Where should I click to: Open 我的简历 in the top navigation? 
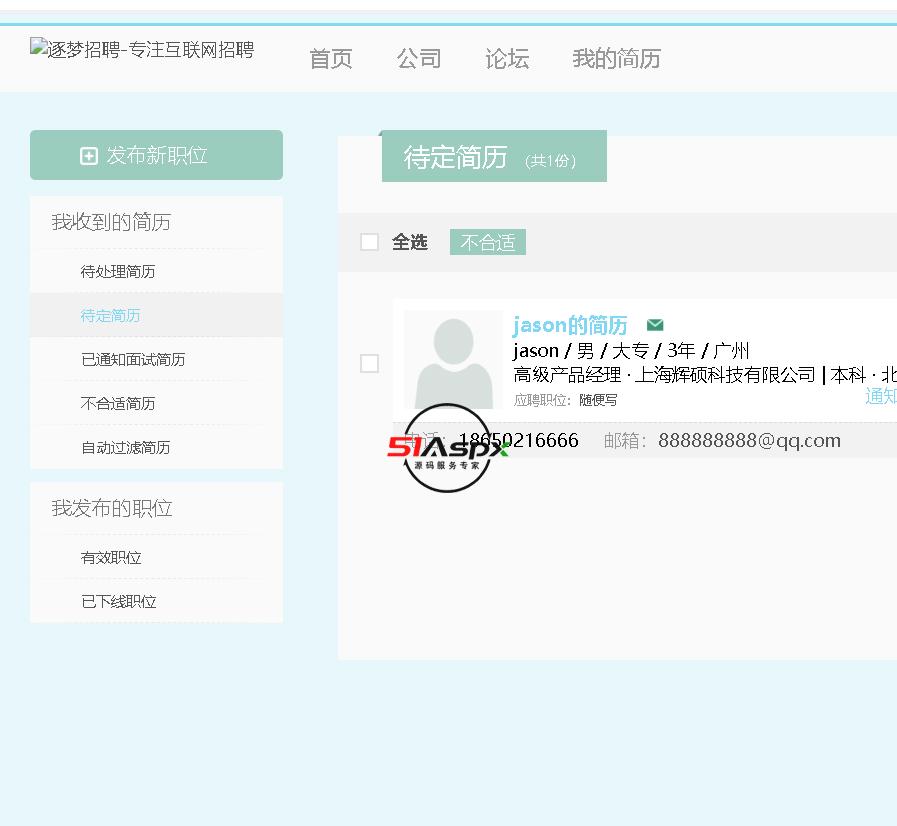click(616, 59)
